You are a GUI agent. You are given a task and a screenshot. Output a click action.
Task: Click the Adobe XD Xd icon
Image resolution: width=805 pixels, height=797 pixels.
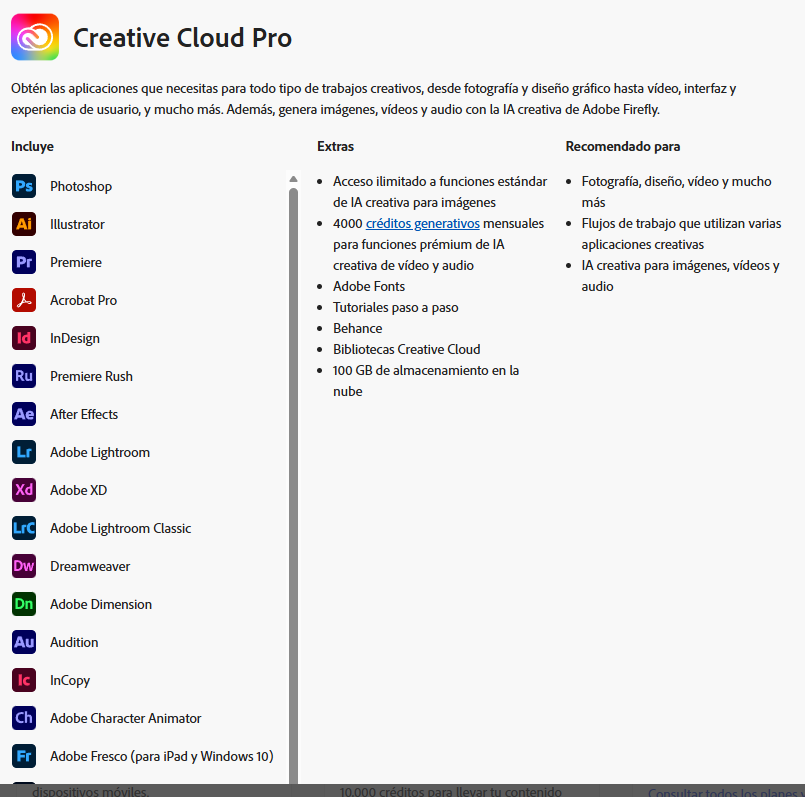24,490
